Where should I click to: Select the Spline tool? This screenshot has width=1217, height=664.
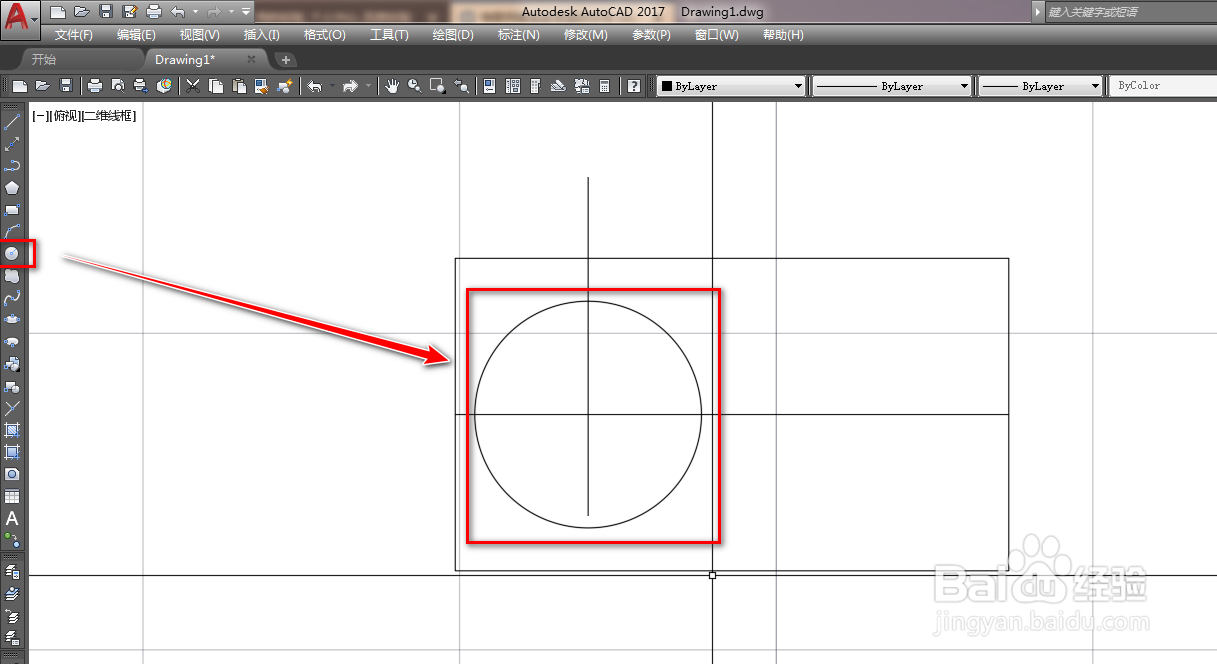click(12, 298)
